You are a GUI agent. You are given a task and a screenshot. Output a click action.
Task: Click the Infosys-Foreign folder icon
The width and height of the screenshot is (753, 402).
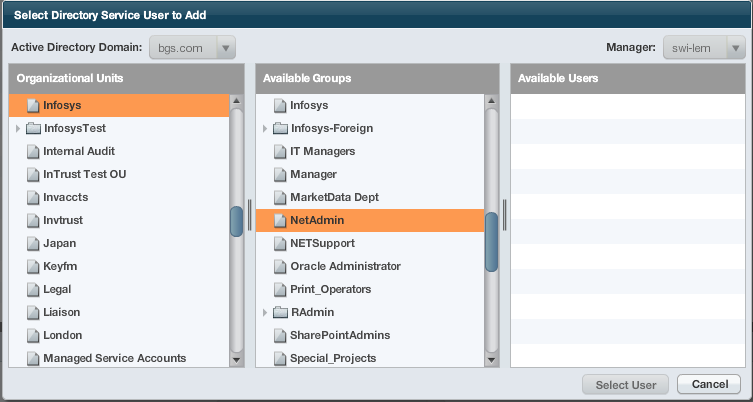[280, 129]
